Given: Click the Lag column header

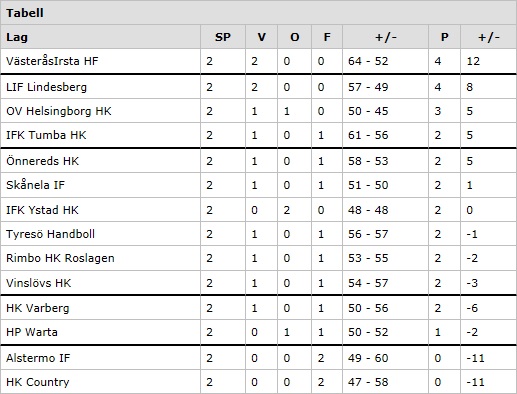Looking at the screenshot, I should [x=17, y=37].
